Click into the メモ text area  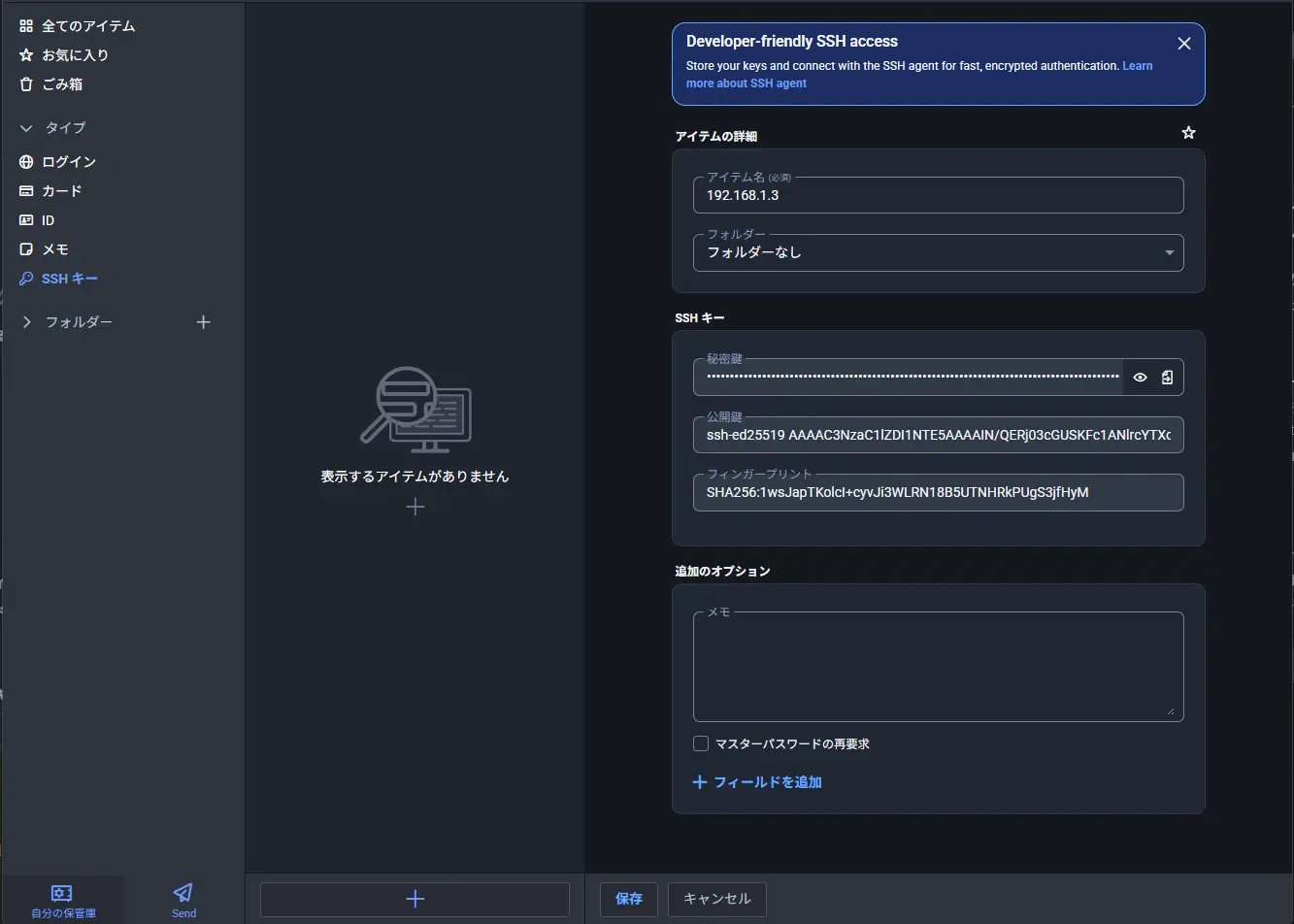pyautogui.click(x=939, y=667)
